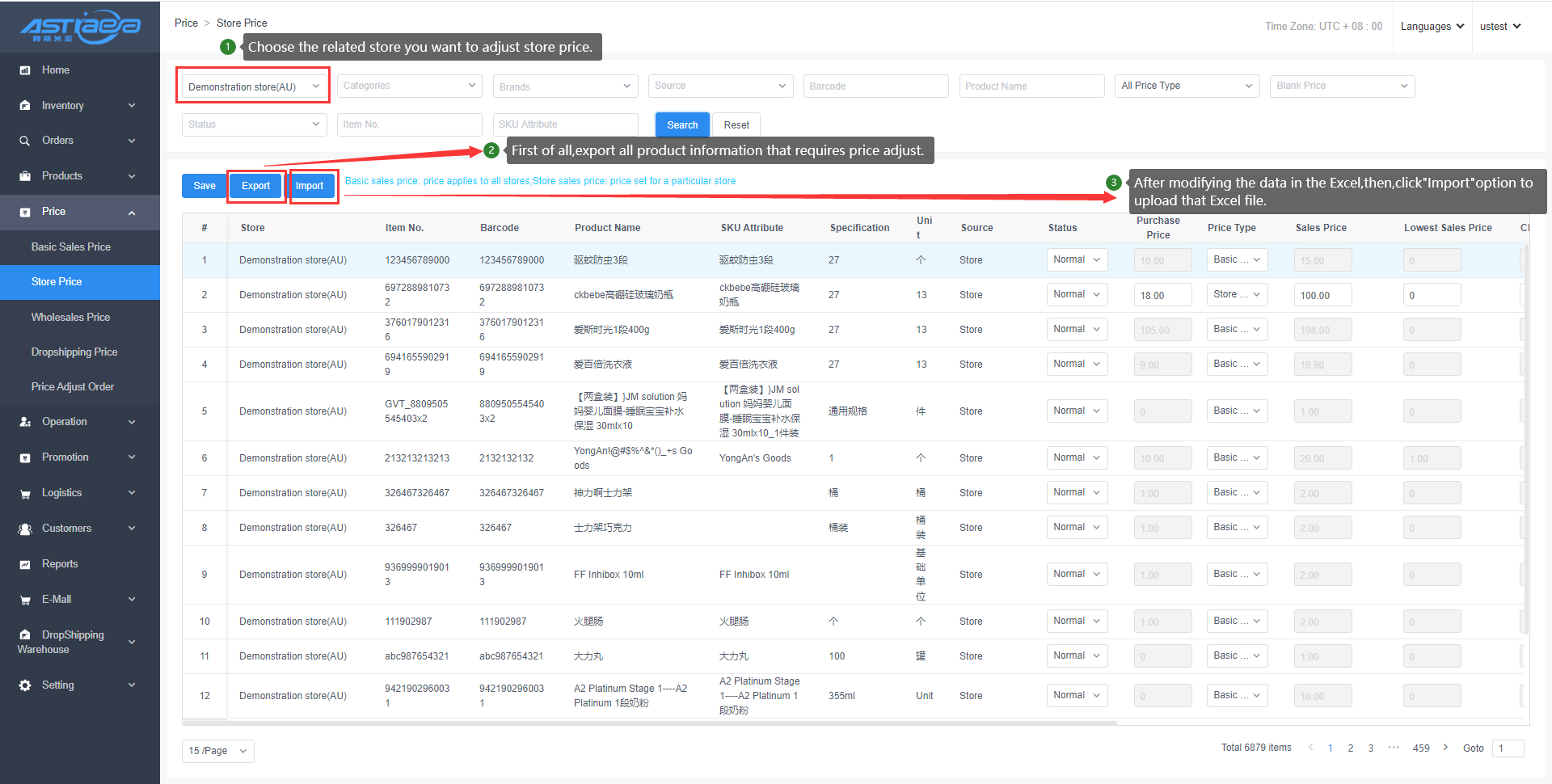Open the 15 /Page size selector

pyautogui.click(x=217, y=751)
